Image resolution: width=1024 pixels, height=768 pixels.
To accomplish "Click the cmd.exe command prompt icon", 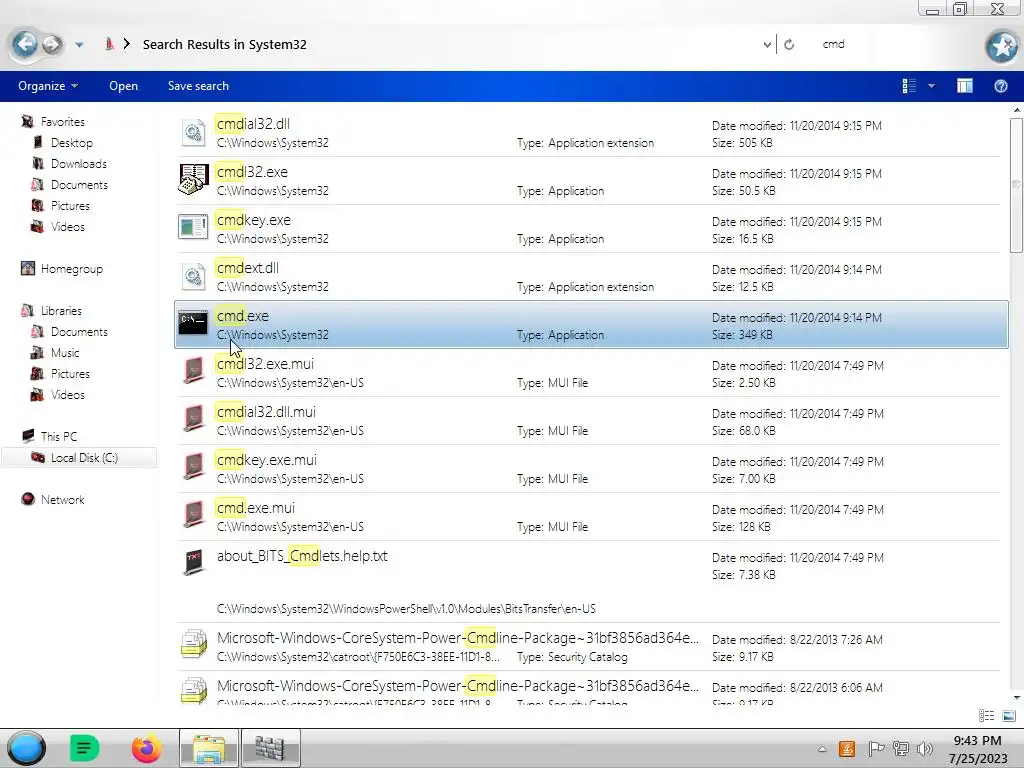I will (193, 323).
